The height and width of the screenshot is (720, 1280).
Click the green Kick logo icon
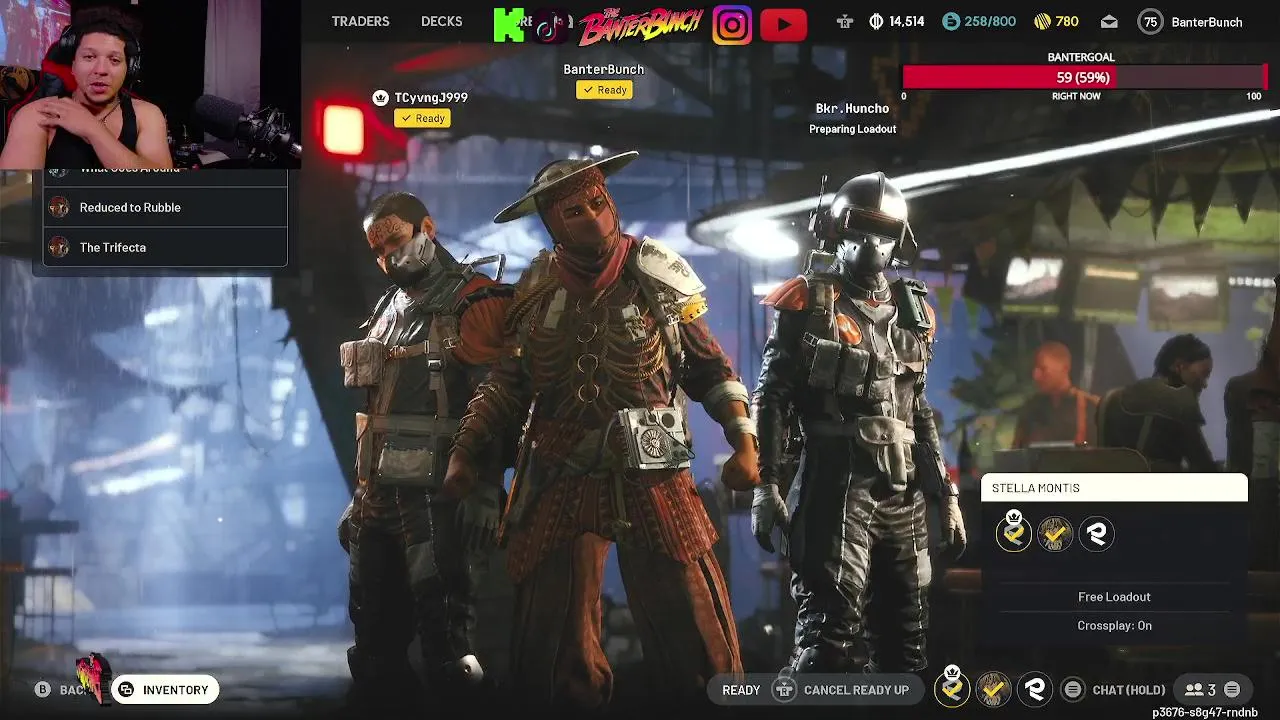509,24
